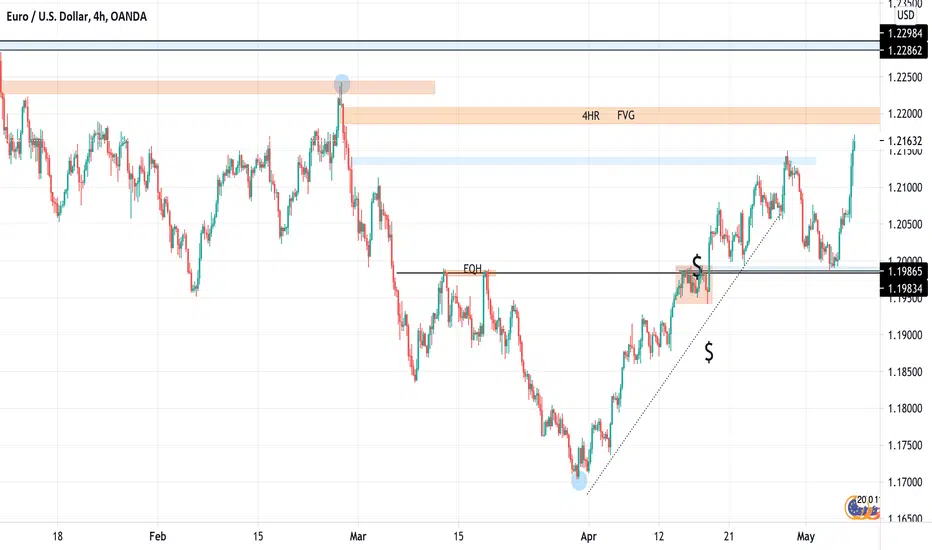Click the 1.22984 price label
The width and height of the screenshot is (932, 550).
tap(904, 34)
